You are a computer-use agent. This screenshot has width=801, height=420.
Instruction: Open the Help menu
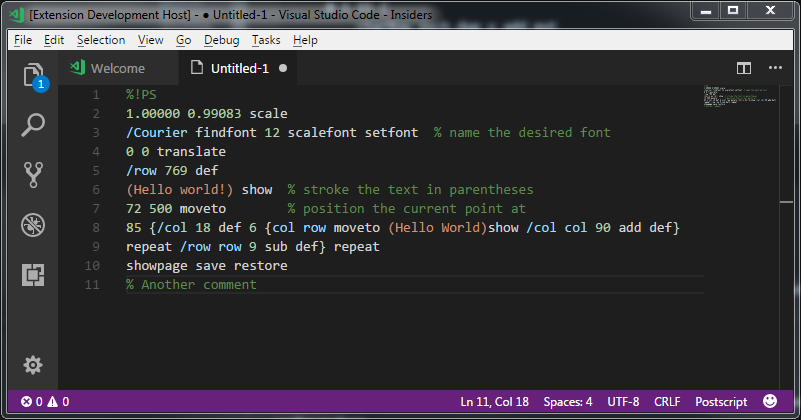(305, 40)
